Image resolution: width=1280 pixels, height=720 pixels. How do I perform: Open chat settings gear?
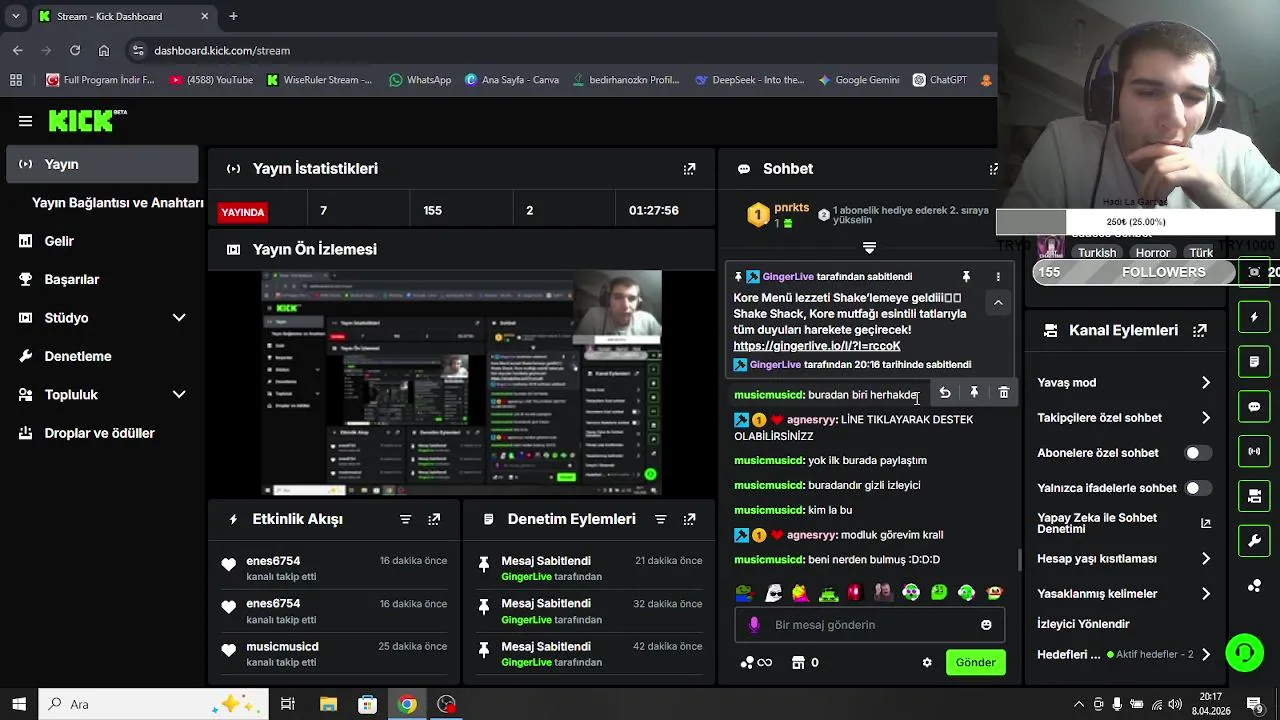(927, 662)
